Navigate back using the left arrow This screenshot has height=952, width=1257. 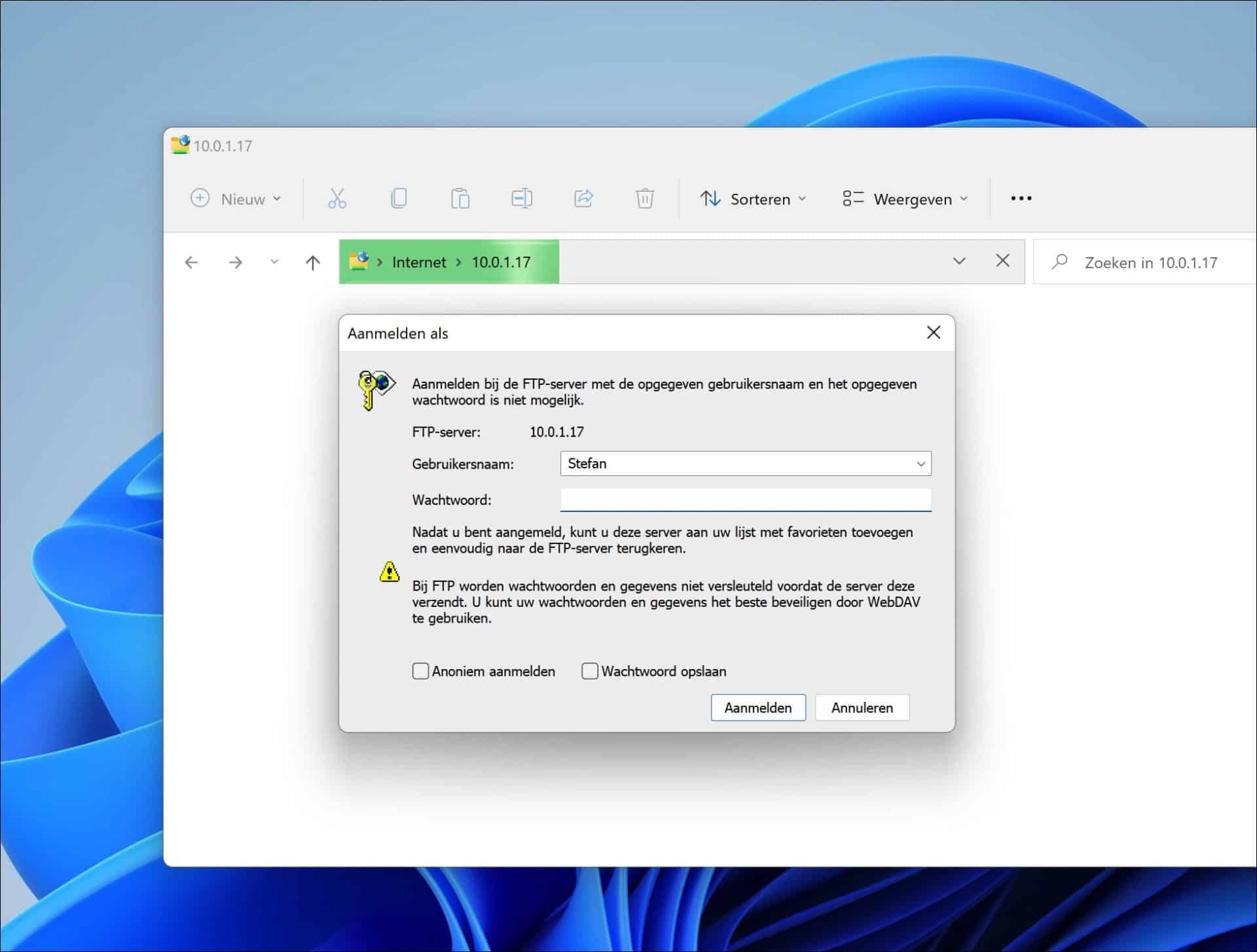[x=192, y=262]
